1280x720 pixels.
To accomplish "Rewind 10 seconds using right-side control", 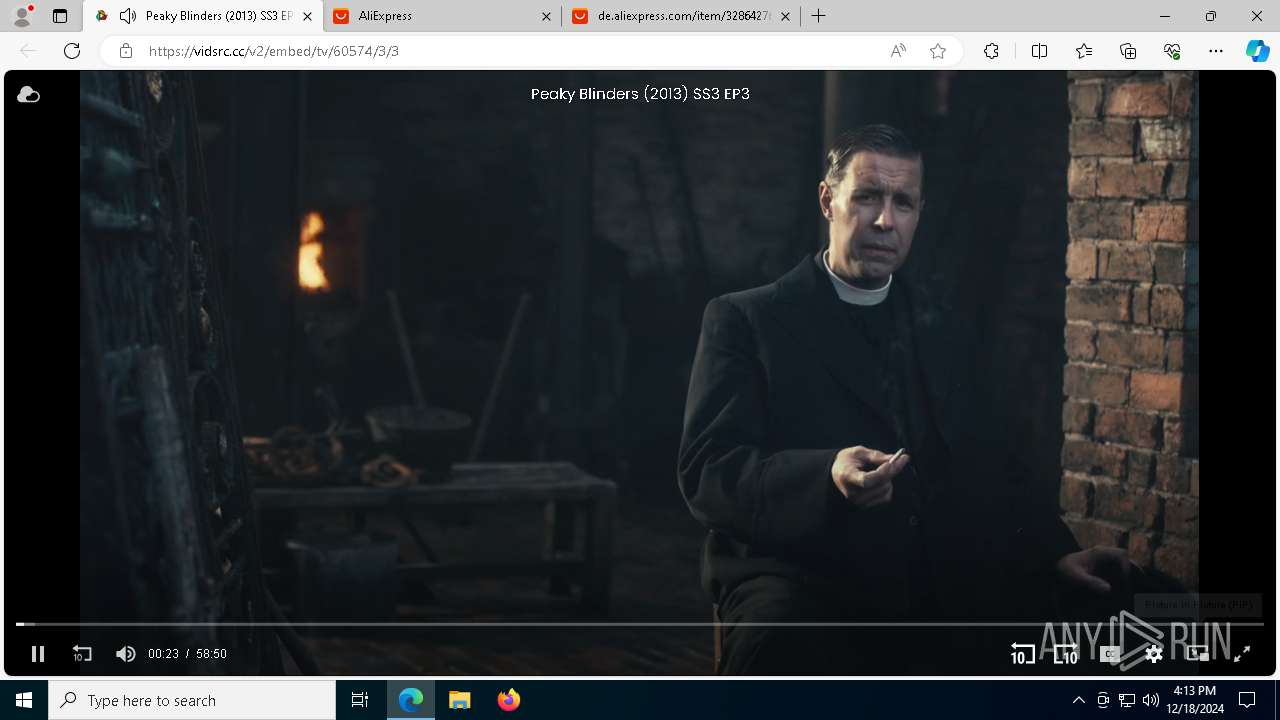I will click(x=1022, y=654).
